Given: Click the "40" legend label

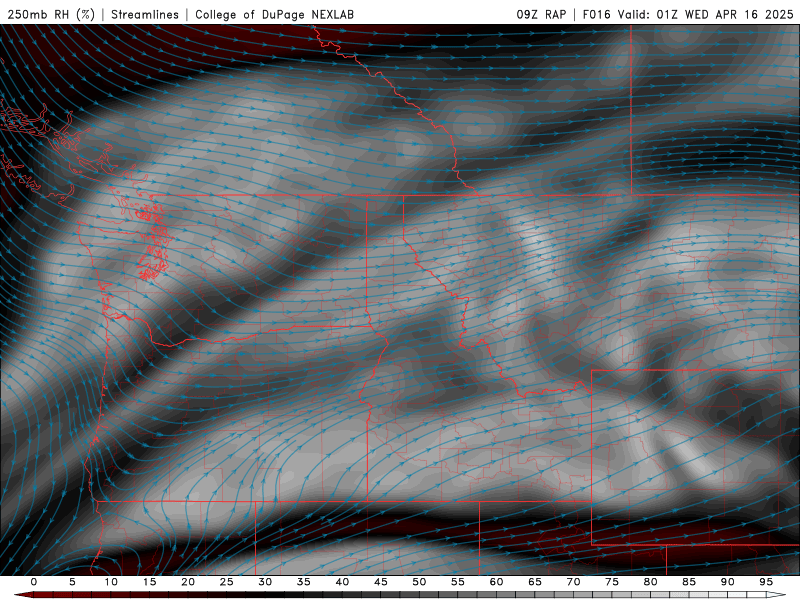Looking at the screenshot, I should (342, 582).
